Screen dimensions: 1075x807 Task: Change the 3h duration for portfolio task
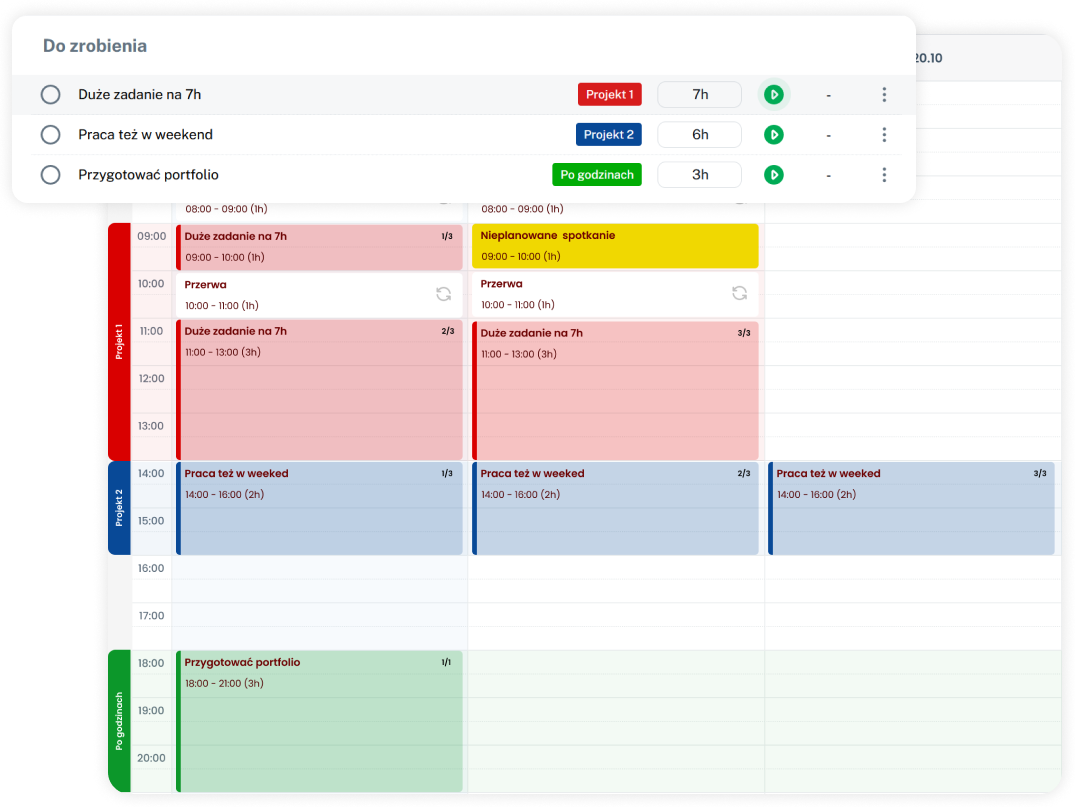pos(699,174)
